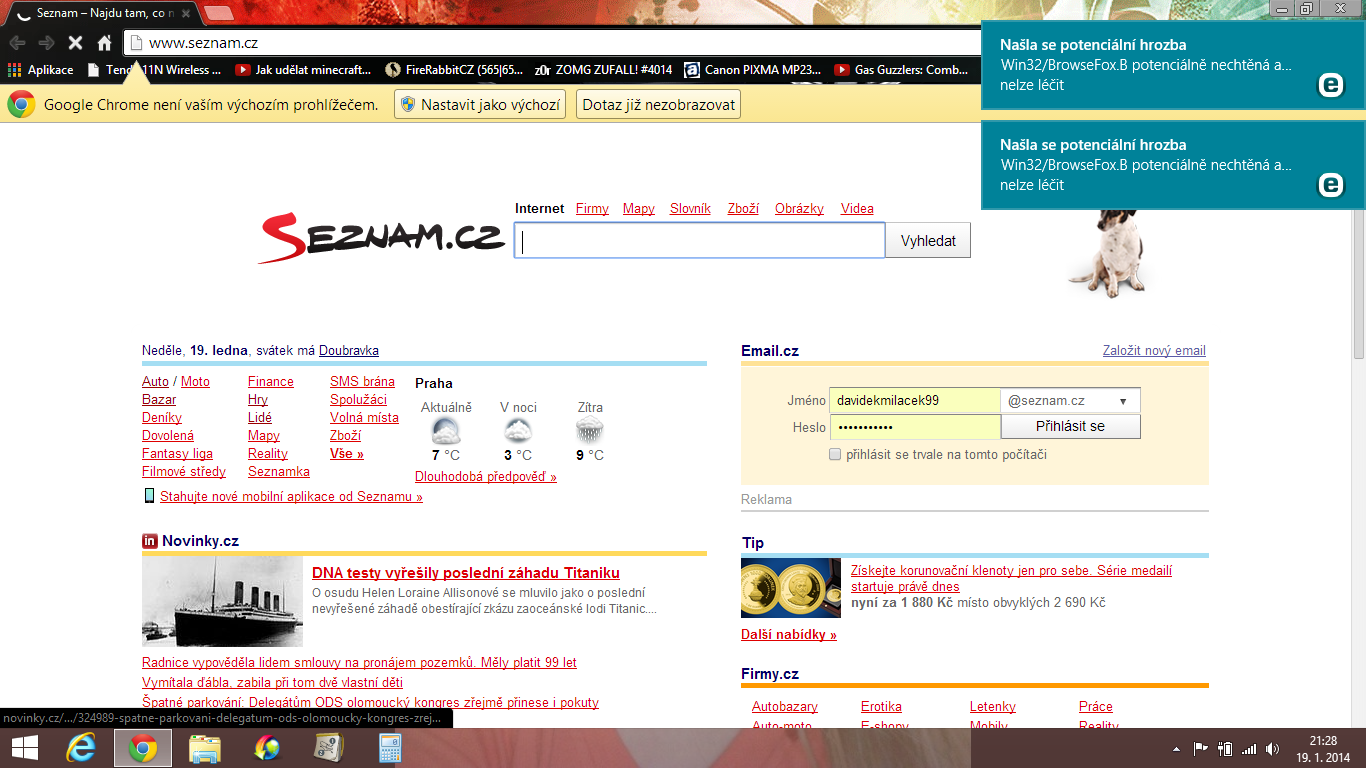Open the volume speaker tray icon
Image resolution: width=1366 pixels, height=768 pixels.
[1273, 748]
